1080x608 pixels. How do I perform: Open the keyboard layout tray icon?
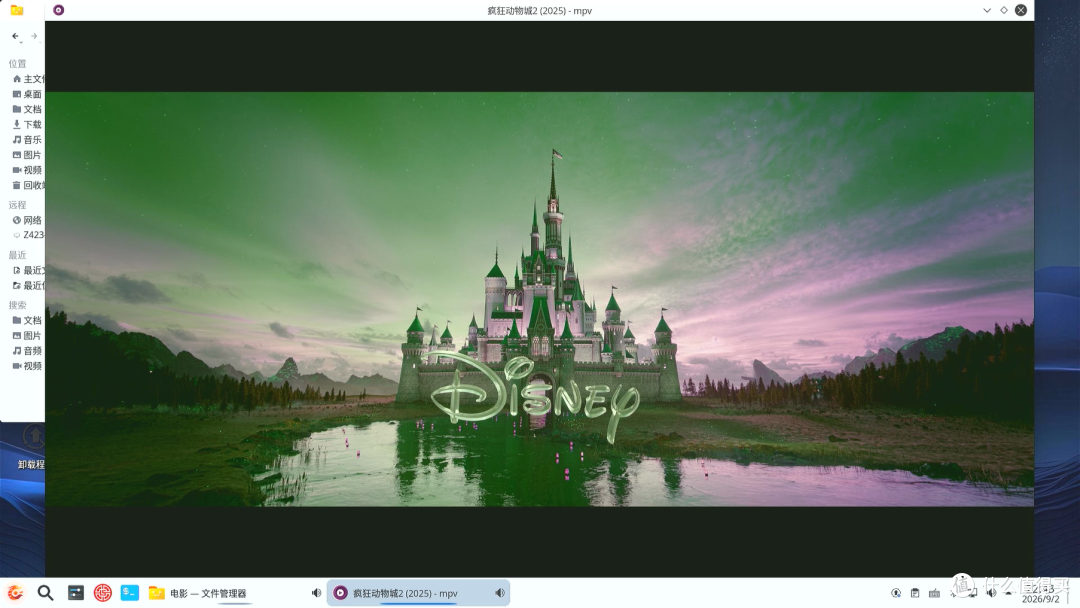pos(934,593)
